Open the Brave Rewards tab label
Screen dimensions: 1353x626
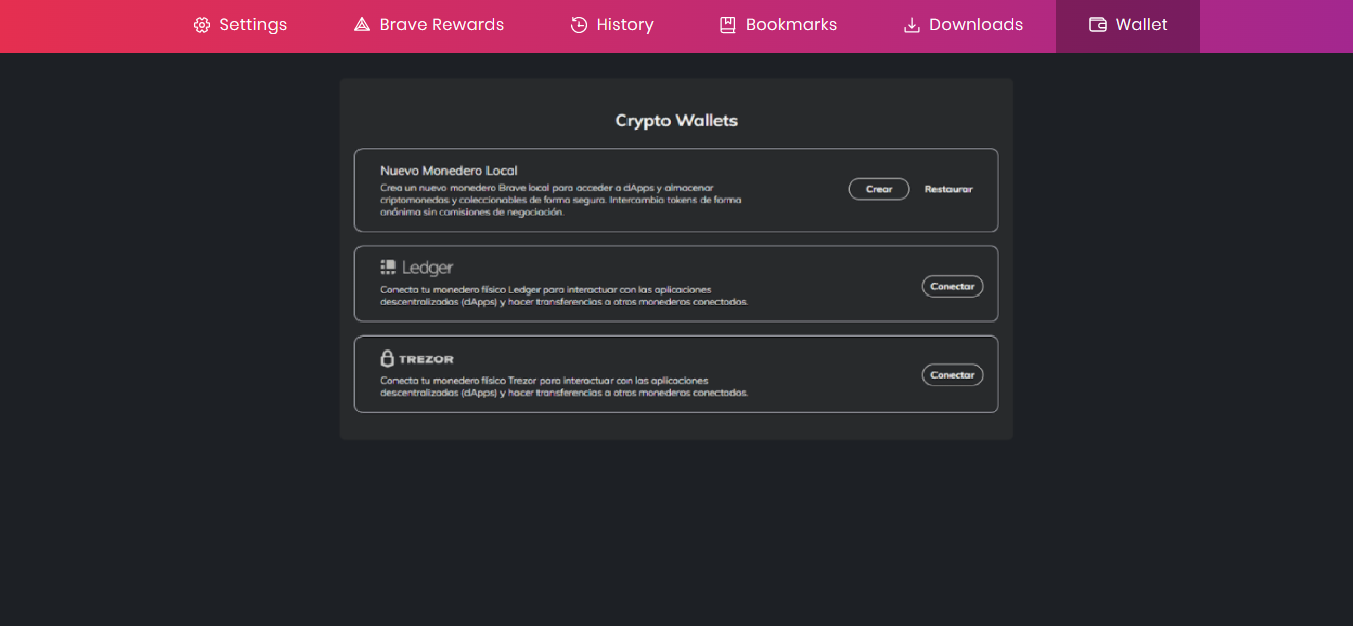441,25
